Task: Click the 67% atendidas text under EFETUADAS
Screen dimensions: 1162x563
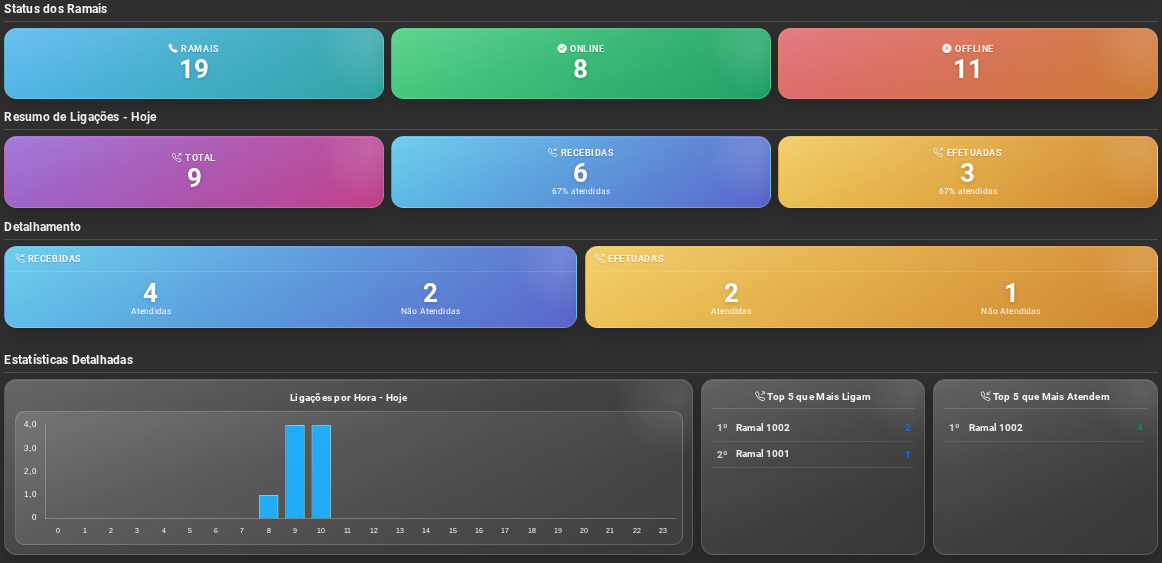Action: tap(968, 191)
